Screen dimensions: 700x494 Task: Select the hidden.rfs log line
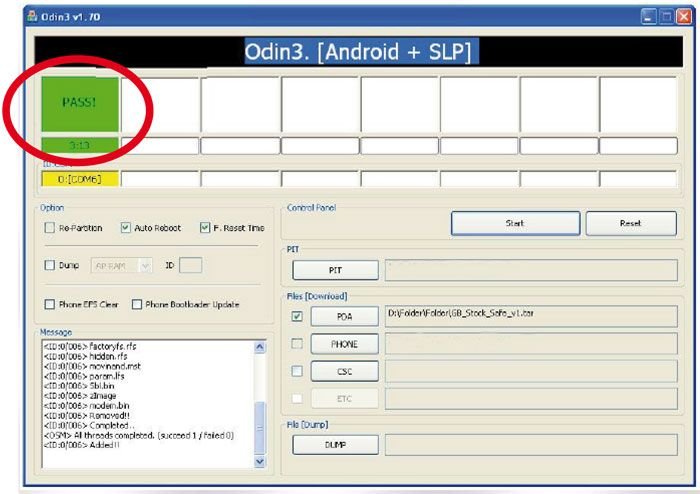[86, 356]
